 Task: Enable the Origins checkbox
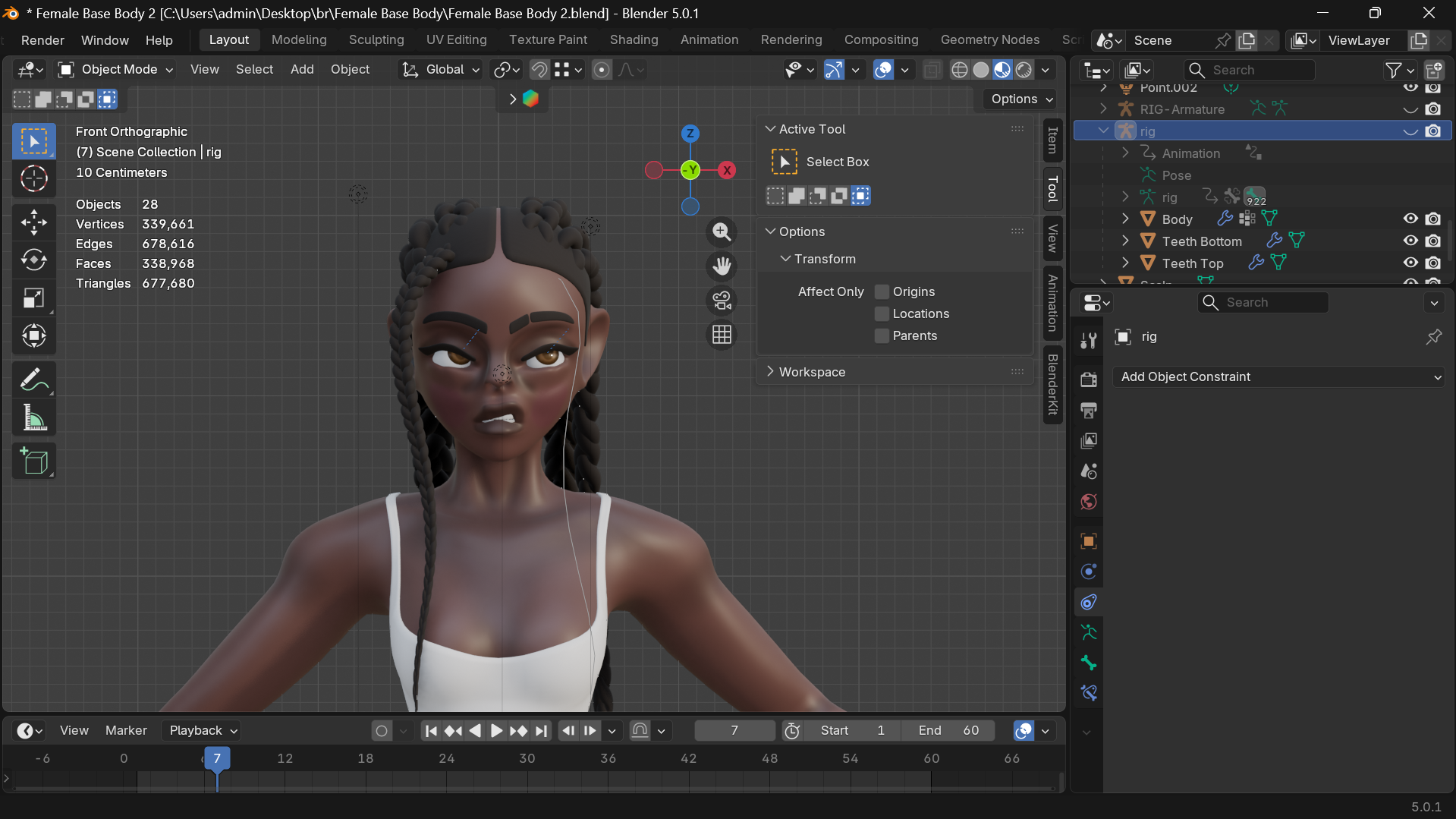click(882, 291)
